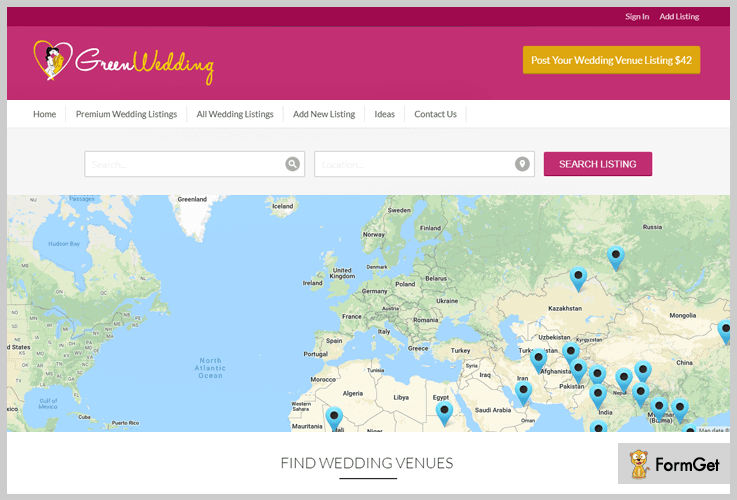This screenshot has height=500, width=737.
Task: Select the map marker near Oman
Action: tap(523, 393)
